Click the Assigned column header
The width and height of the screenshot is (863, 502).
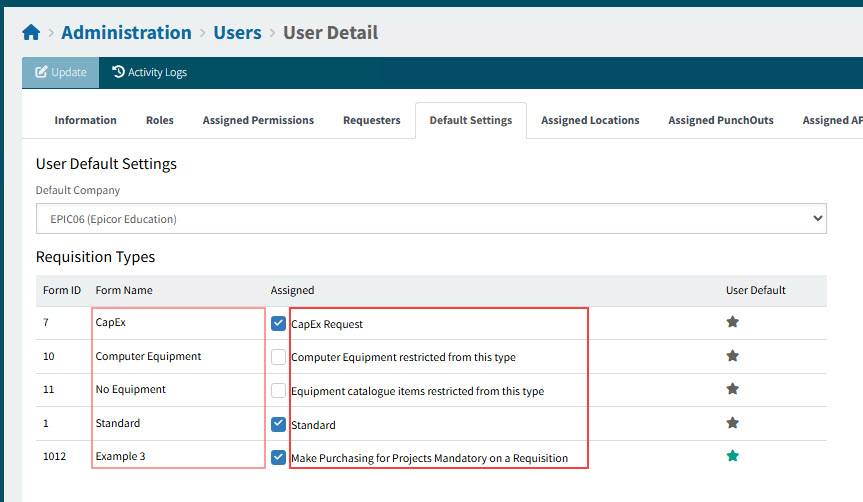[292, 290]
